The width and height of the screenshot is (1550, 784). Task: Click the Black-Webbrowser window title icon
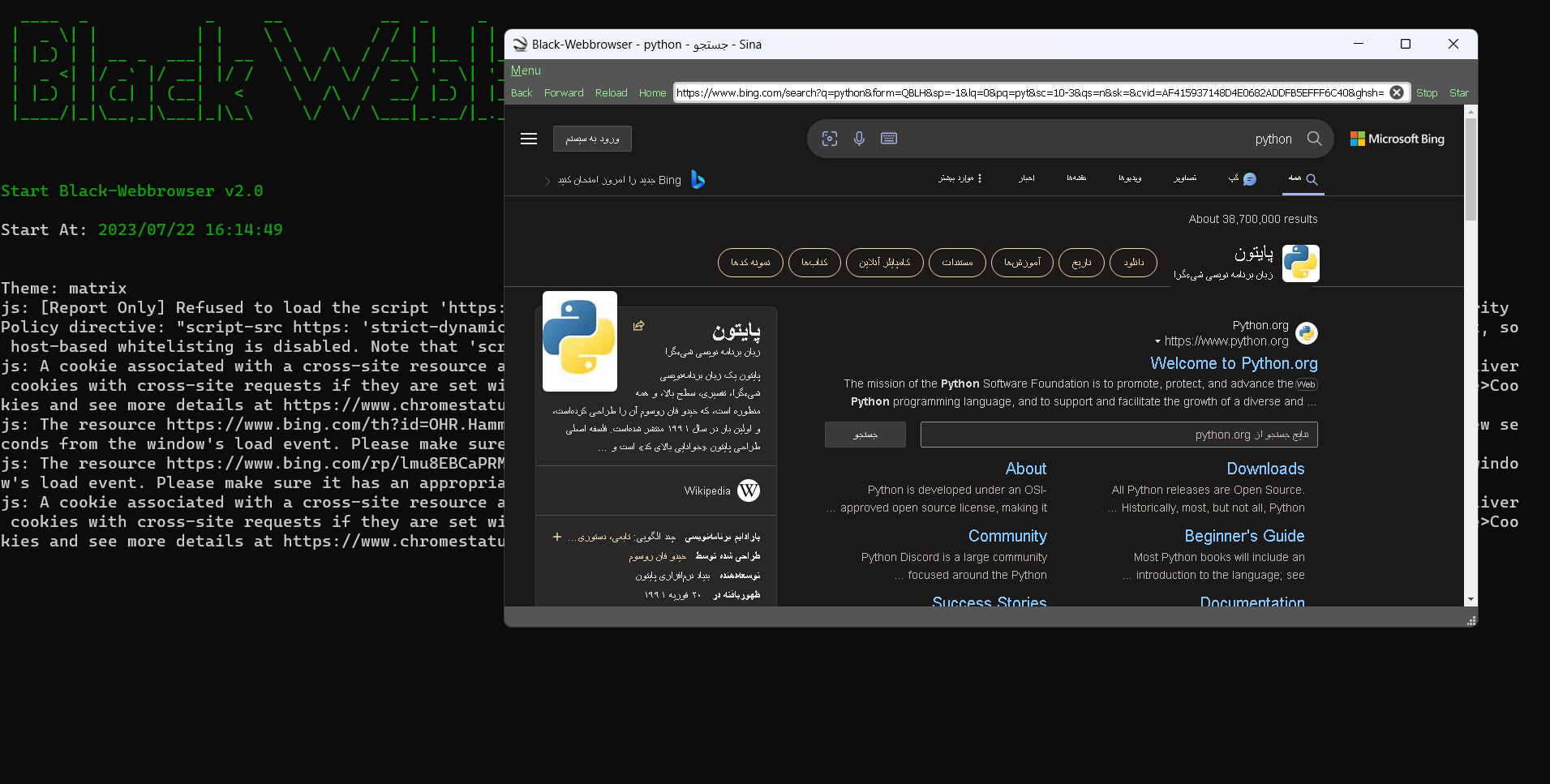[520, 45]
